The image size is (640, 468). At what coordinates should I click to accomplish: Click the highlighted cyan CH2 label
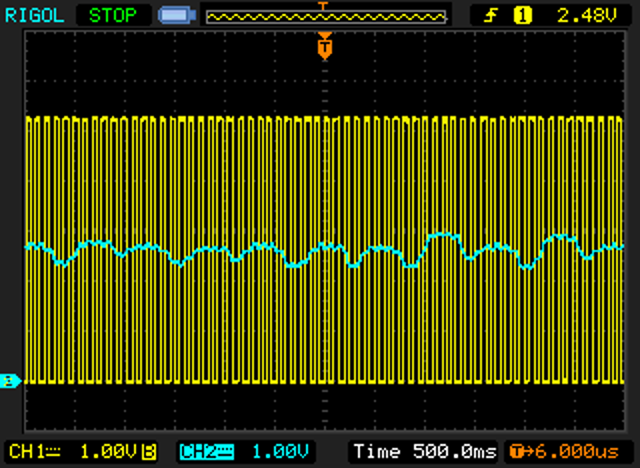coord(207,452)
